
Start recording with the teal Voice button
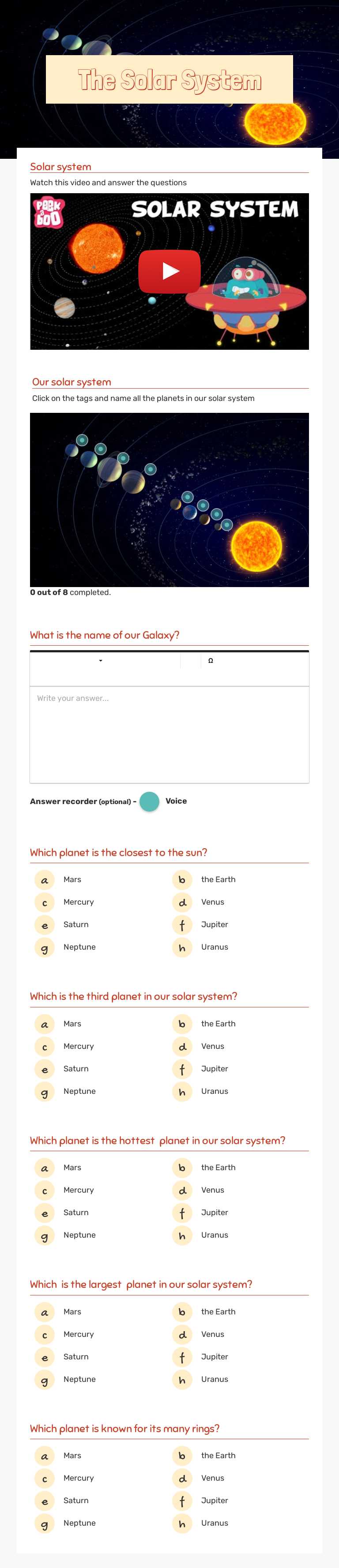pyautogui.click(x=149, y=802)
